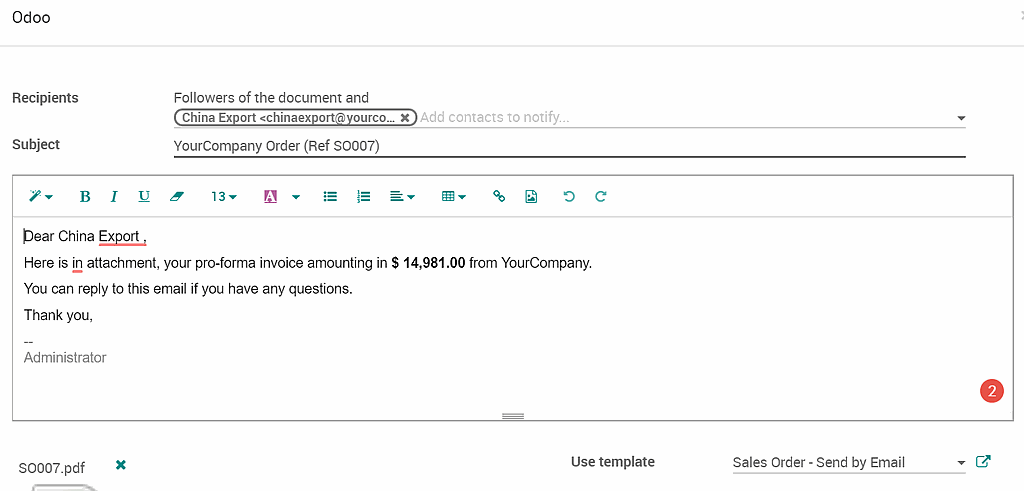Open the insert table dropdown
The height and width of the screenshot is (491, 1024).
pyautogui.click(x=454, y=197)
